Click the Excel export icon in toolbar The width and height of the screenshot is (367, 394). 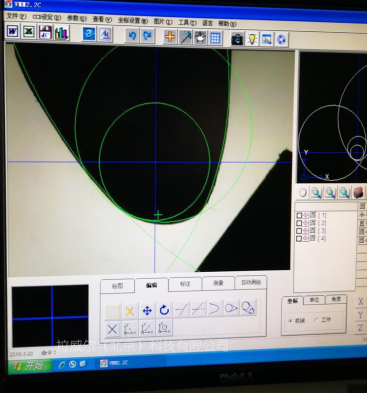[29, 32]
